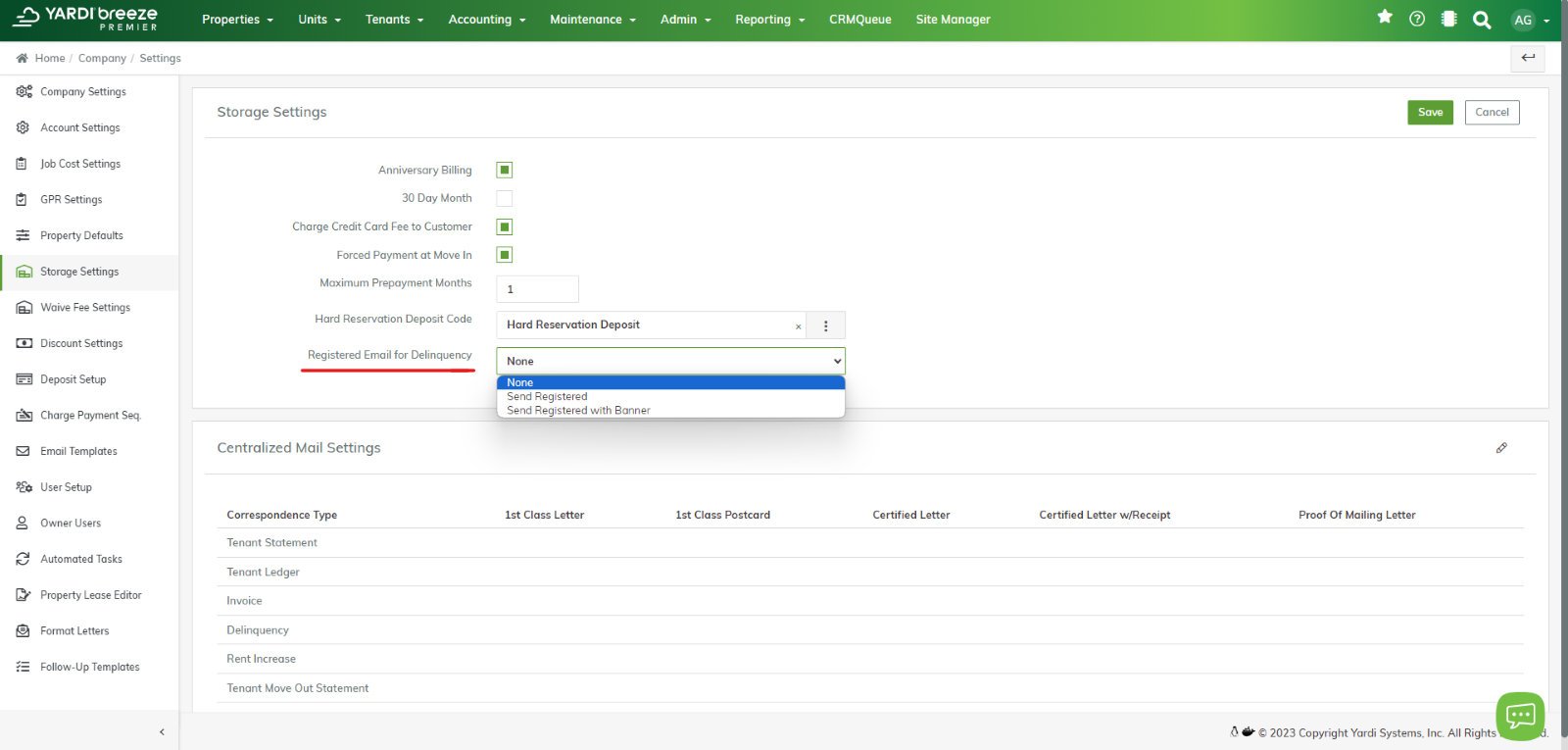
Task: Open the Accounting menu
Action: click(486, 20)
